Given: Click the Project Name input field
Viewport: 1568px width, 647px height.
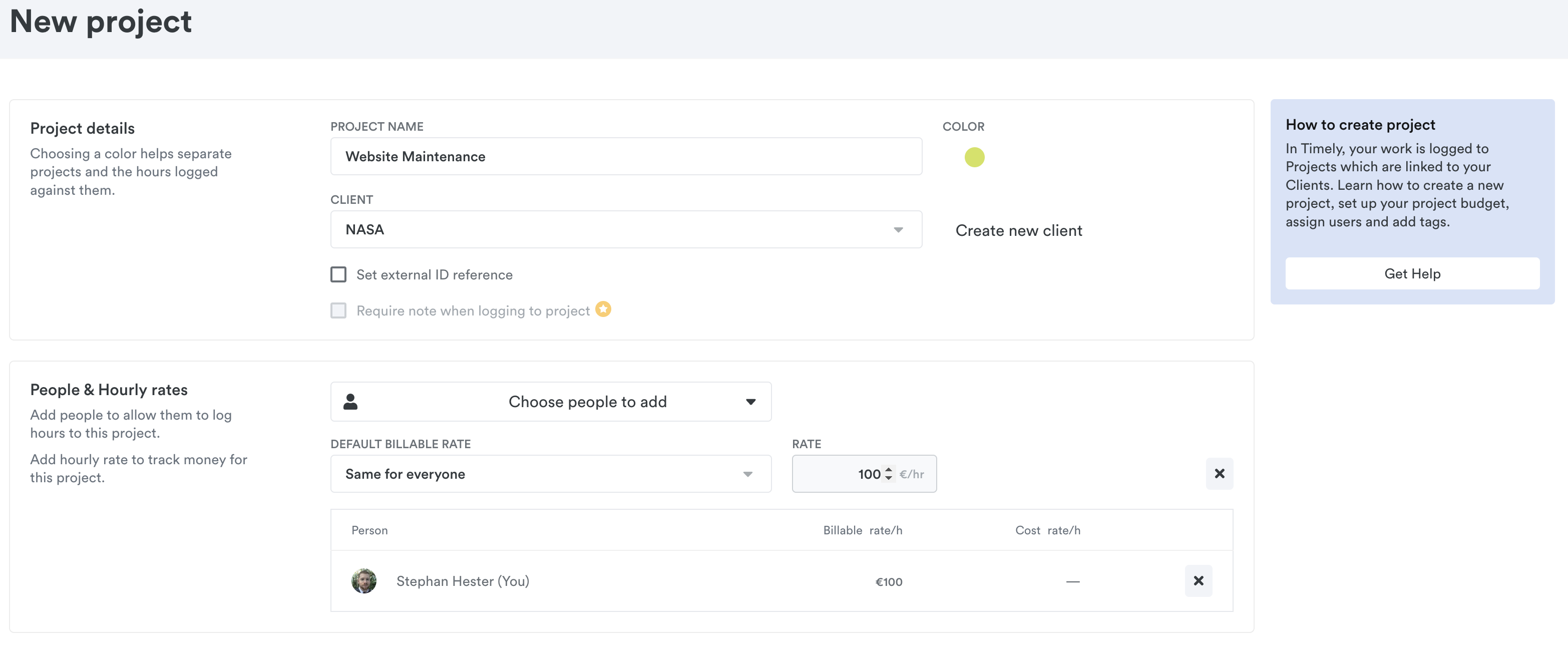Looking at the screenshot, I should tap(626, 156).
